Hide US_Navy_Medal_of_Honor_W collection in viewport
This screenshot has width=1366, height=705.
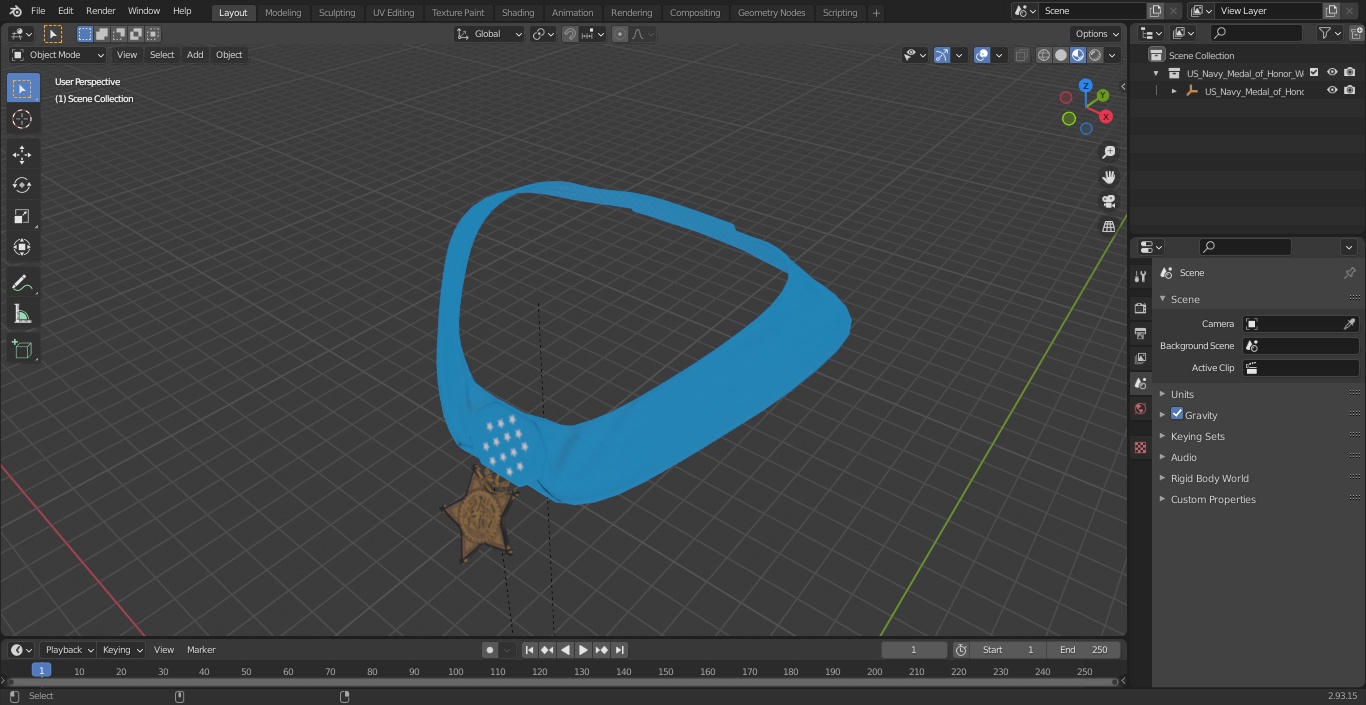point(1332,73)
